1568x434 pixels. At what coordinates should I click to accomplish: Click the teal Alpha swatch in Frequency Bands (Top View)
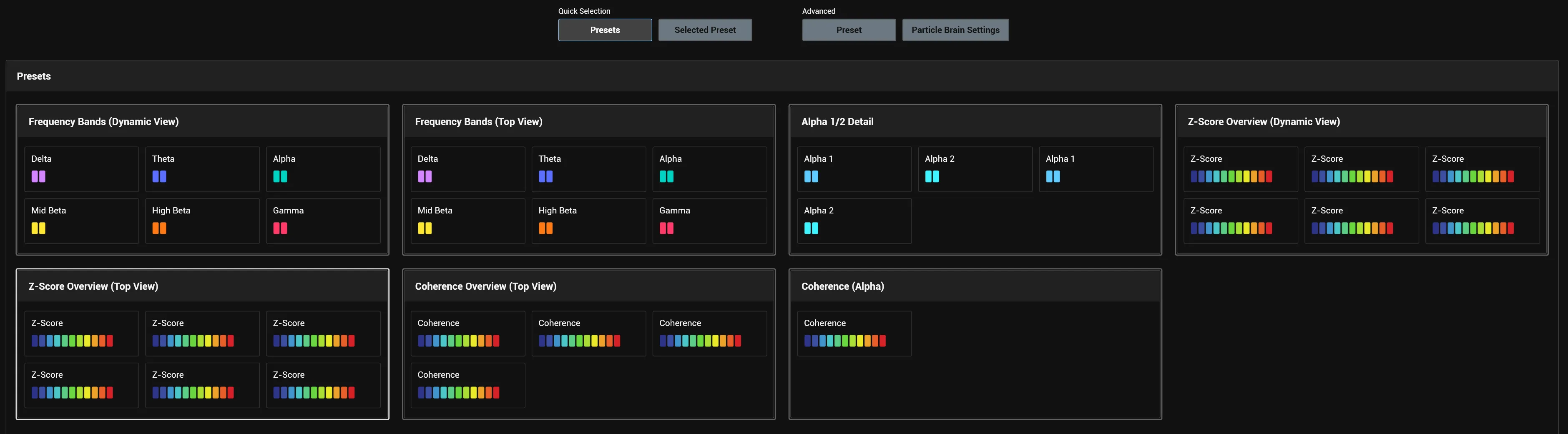pos(666,176)
